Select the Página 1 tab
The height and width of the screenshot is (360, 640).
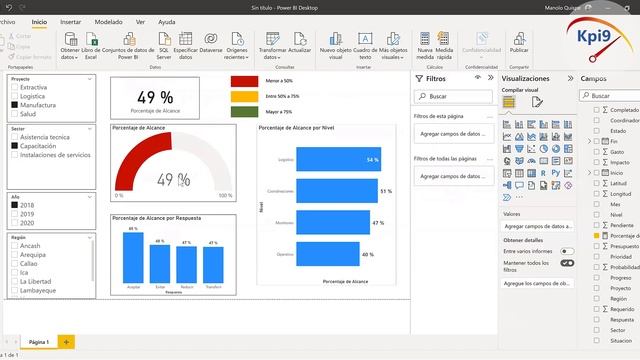pyautogui.click(x=39, y=342)
